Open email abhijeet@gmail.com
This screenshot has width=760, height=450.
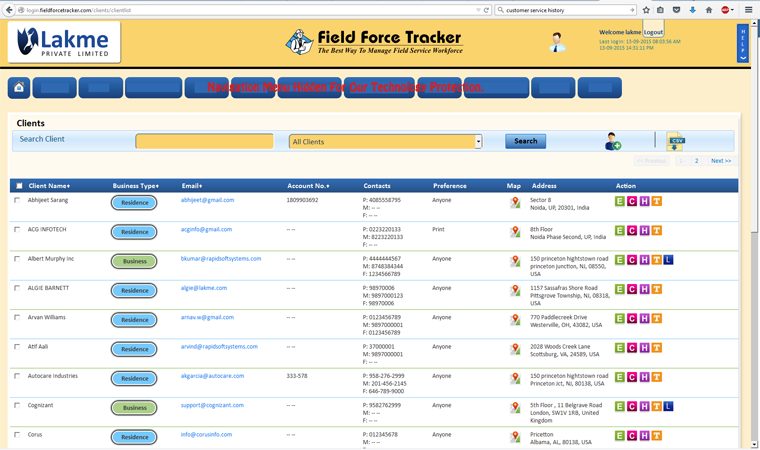(207, 200)
